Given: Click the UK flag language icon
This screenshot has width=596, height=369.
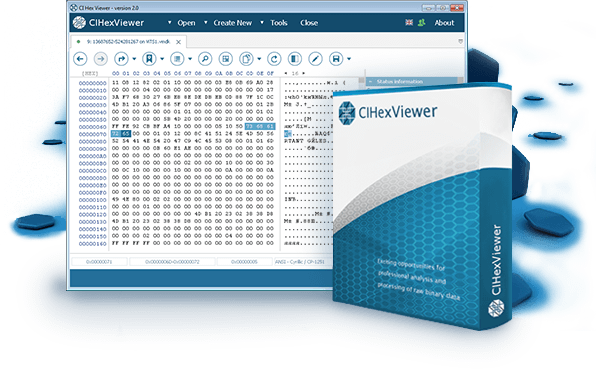Looking at the screenshot, I should (x=409, y=22).
